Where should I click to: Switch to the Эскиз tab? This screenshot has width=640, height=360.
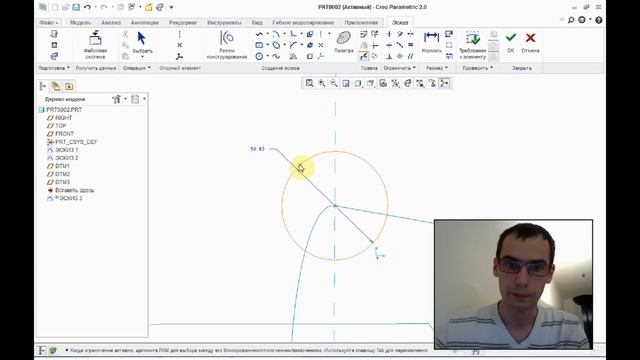click(400, 23)
